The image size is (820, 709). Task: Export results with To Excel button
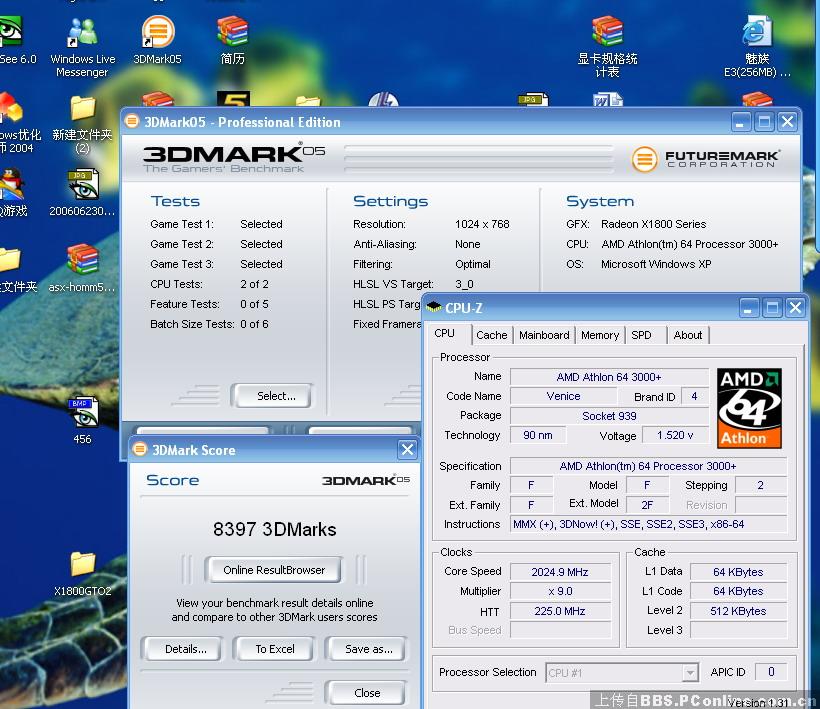pos(275,649)
